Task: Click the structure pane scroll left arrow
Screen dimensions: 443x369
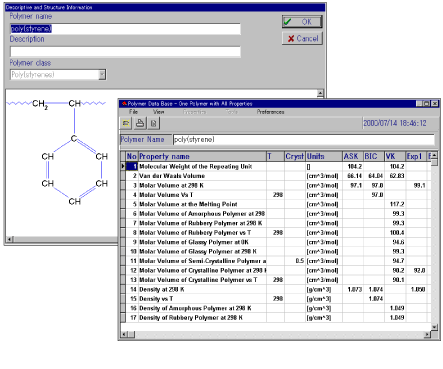Action: 10,239
